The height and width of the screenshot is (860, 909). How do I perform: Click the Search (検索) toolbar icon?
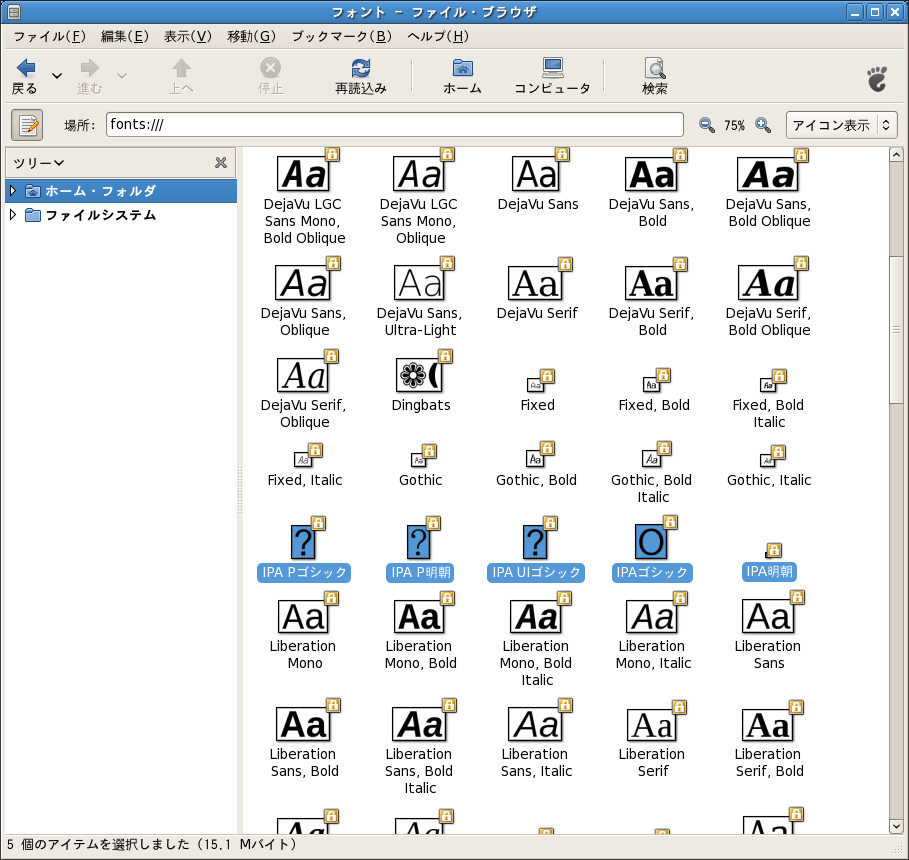tap(655, 68)
